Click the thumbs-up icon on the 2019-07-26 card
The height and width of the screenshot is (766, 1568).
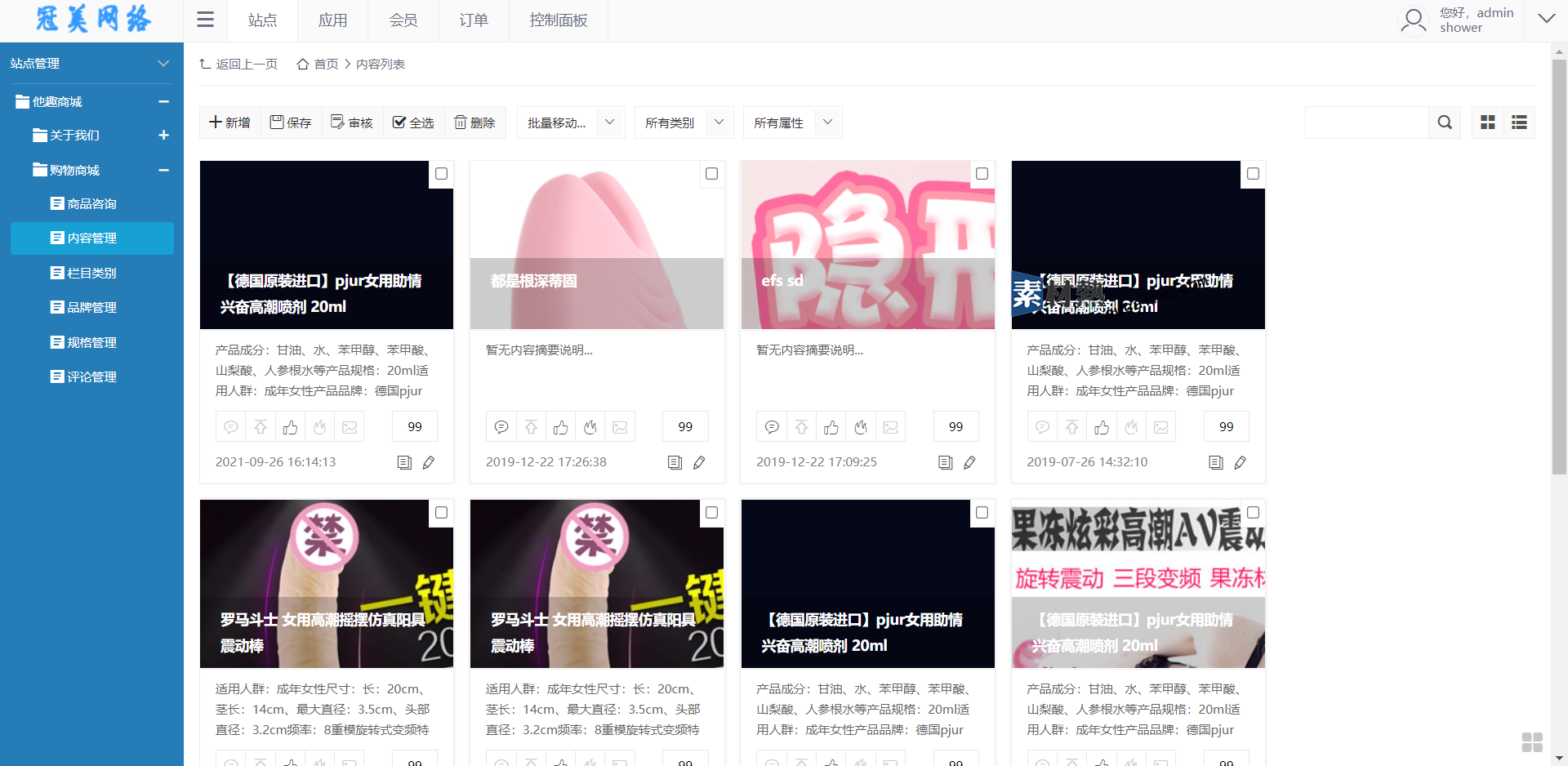coord(1102,427)
